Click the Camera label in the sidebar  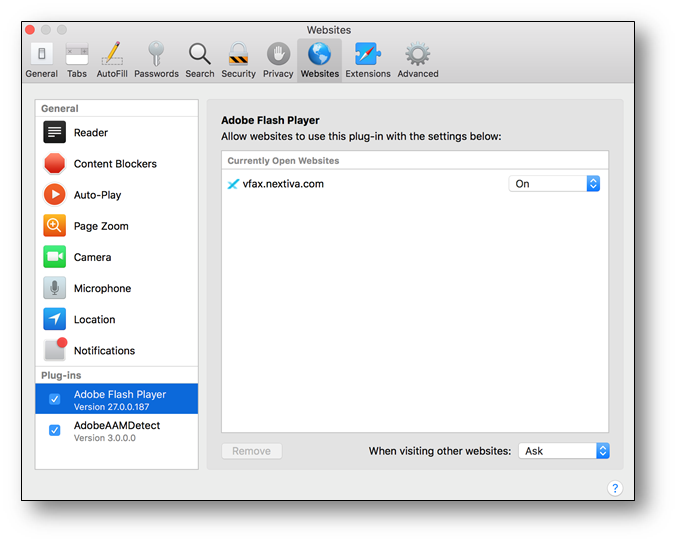tap(92, 257)
